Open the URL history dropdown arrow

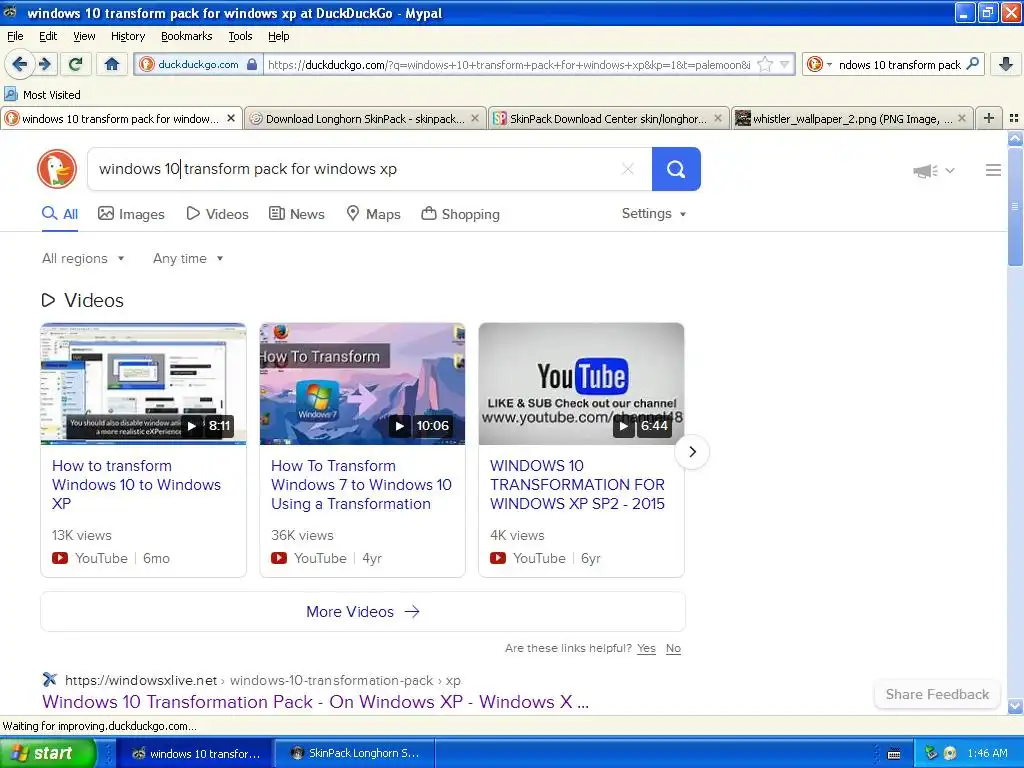pos(784,64)
